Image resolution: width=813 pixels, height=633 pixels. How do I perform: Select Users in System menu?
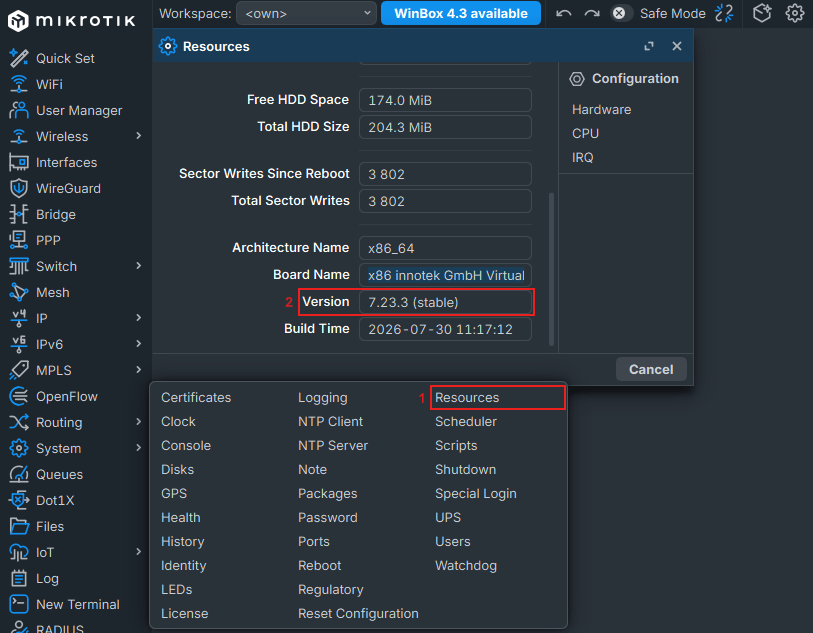[x=453, y=542]
